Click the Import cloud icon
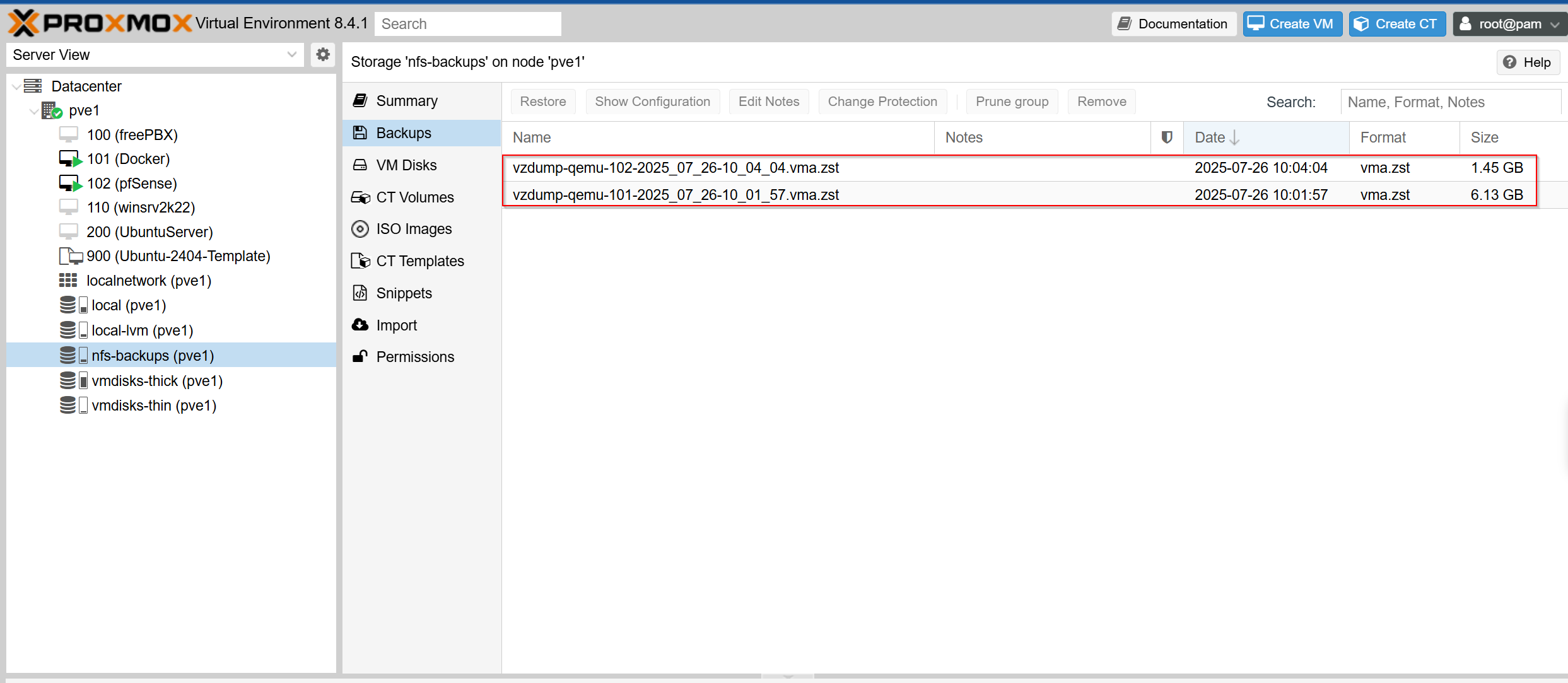Screen dimensions: 1568x683 point(360,325)
